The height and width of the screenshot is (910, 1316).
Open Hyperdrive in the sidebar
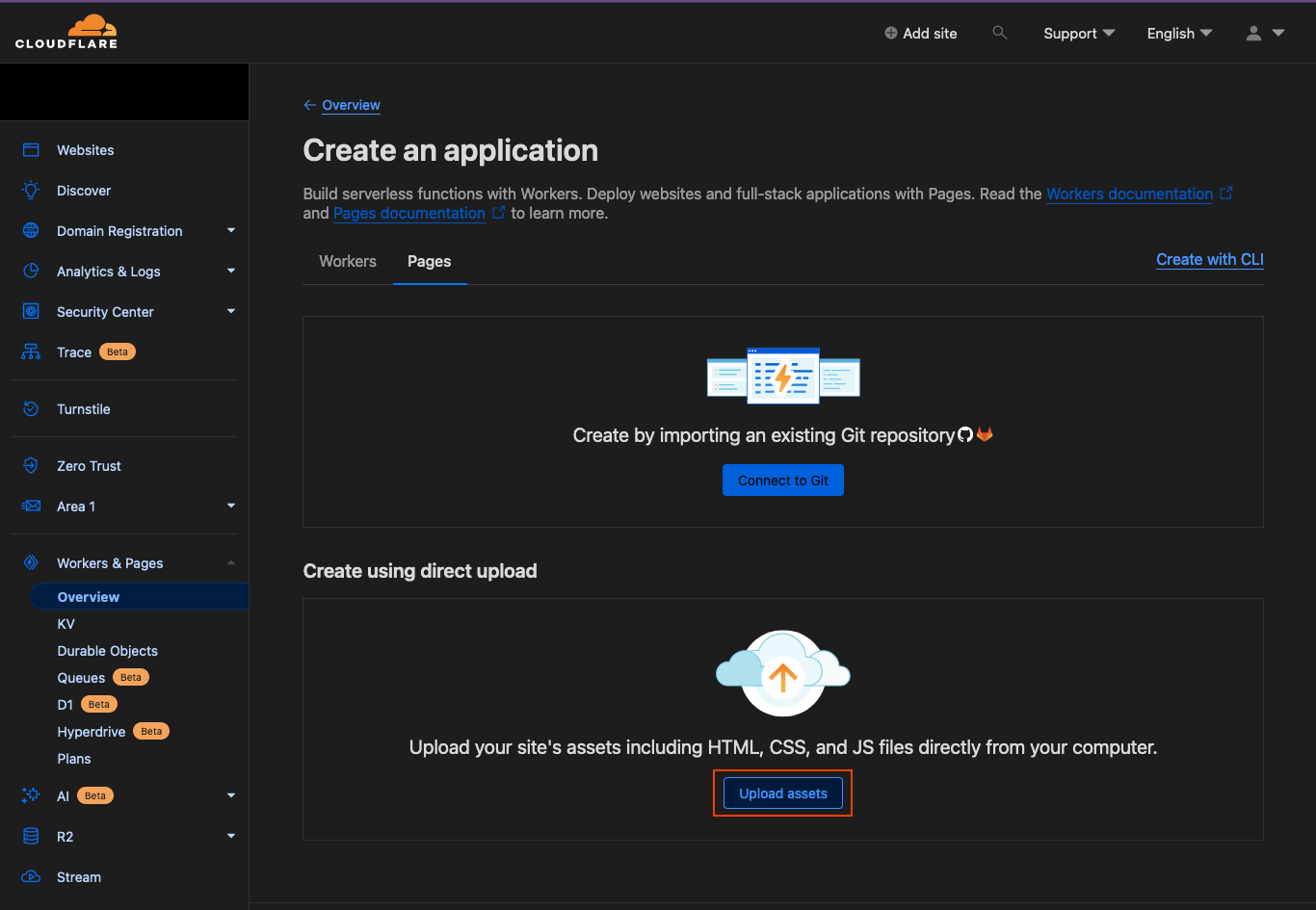tap(92, 732)
